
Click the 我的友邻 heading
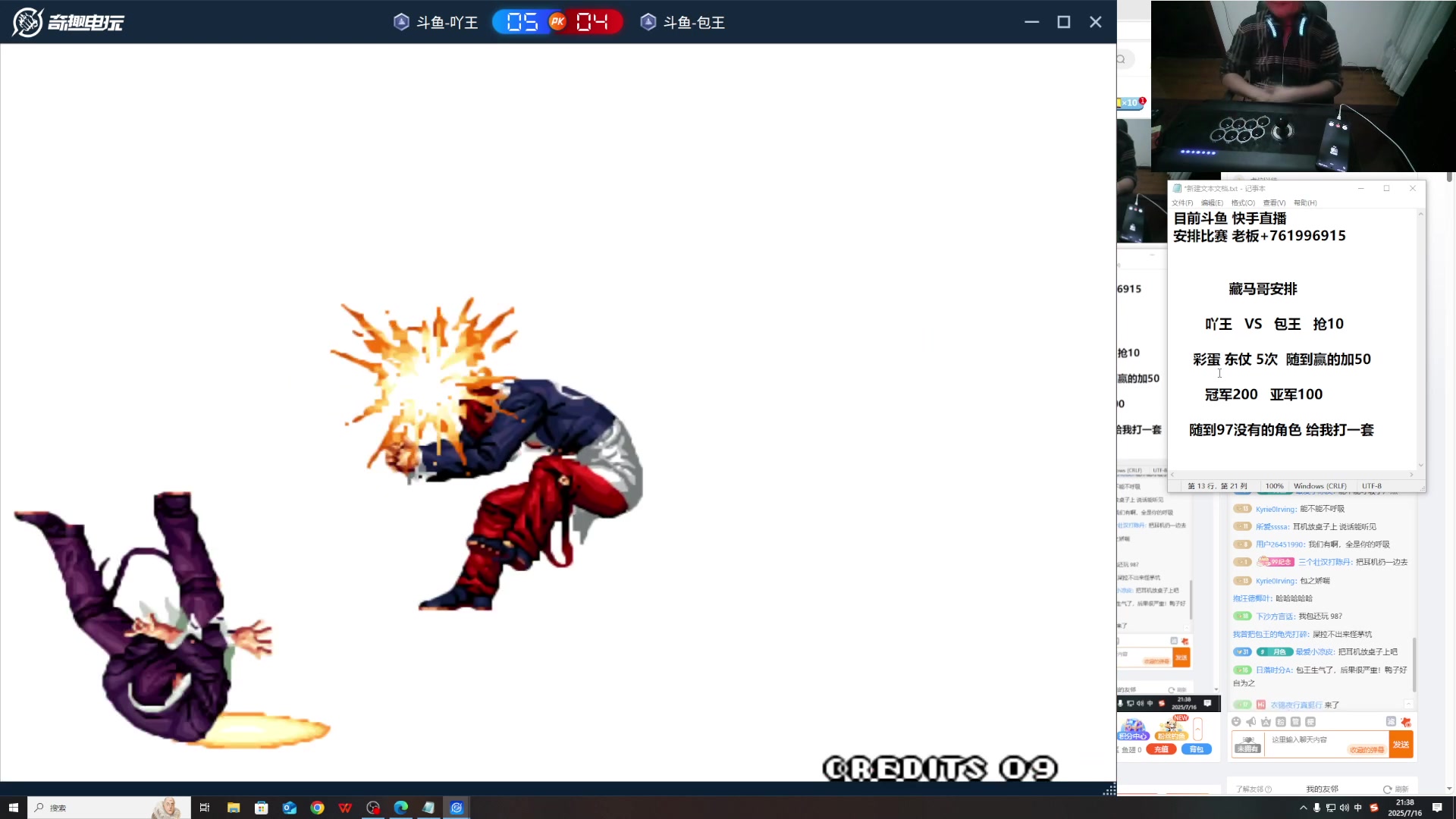(1322, 789)
